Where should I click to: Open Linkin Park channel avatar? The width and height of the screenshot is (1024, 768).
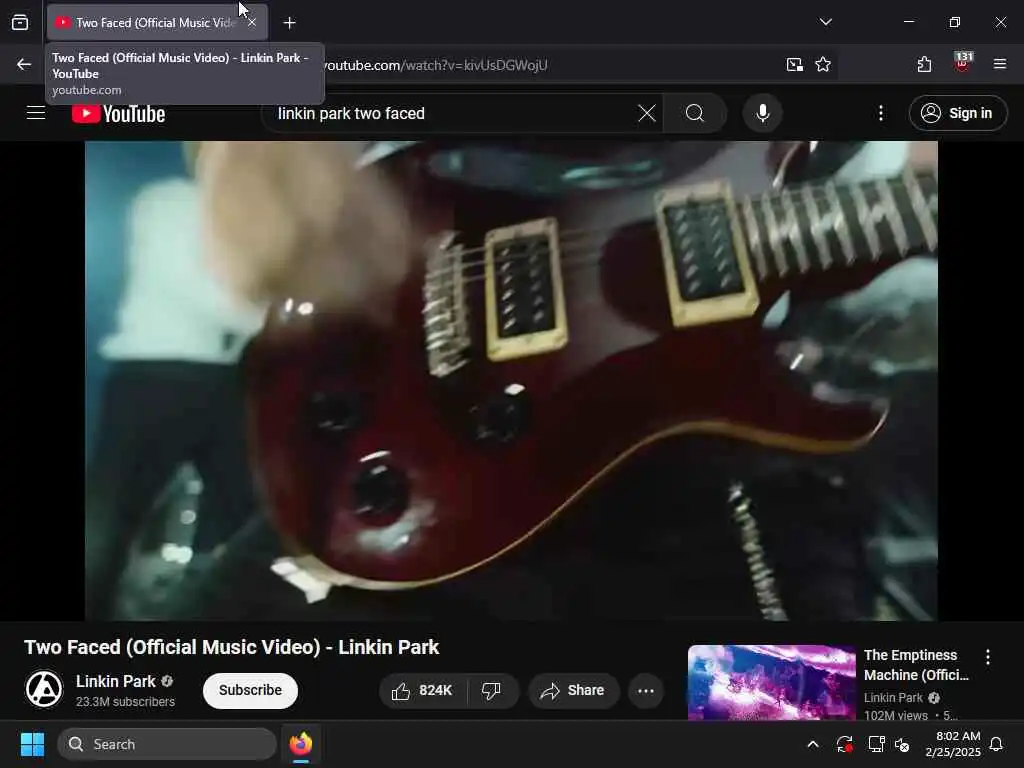(x=44, y=689)
